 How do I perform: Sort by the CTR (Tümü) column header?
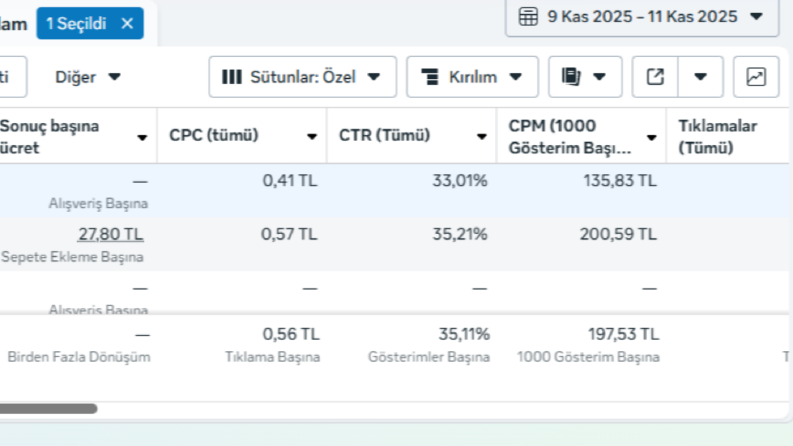pos(384,136)
